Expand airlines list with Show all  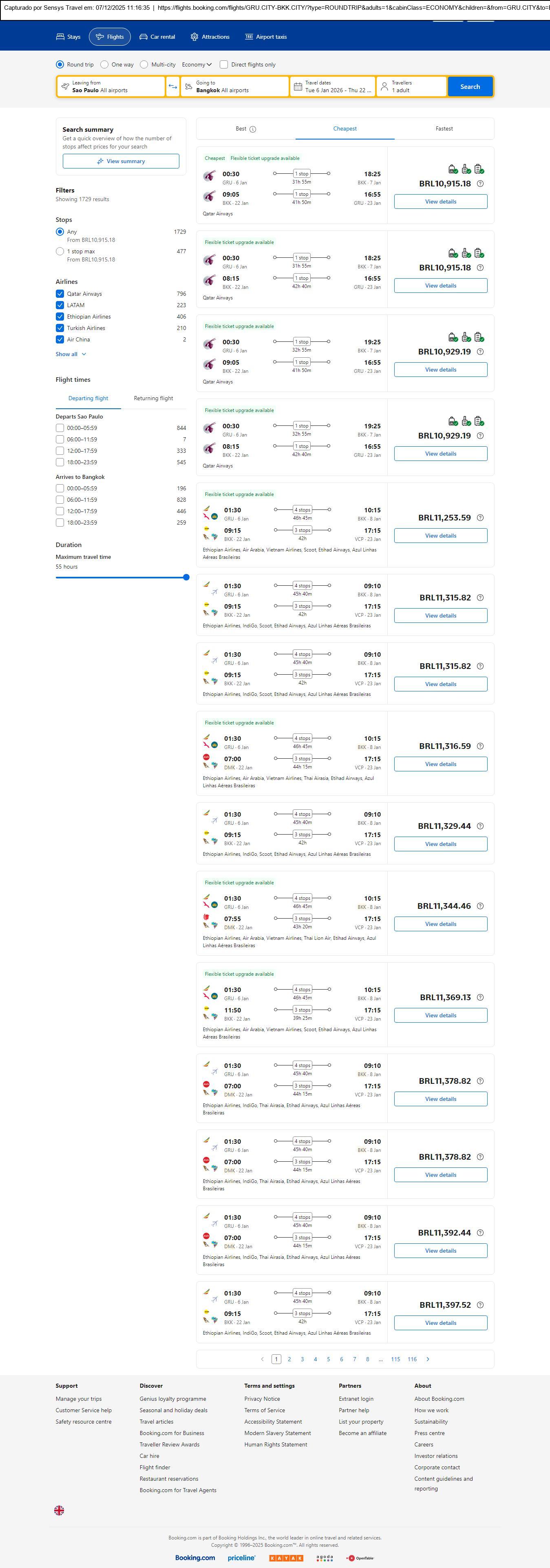pyautogui.click(x=71, y=354)
